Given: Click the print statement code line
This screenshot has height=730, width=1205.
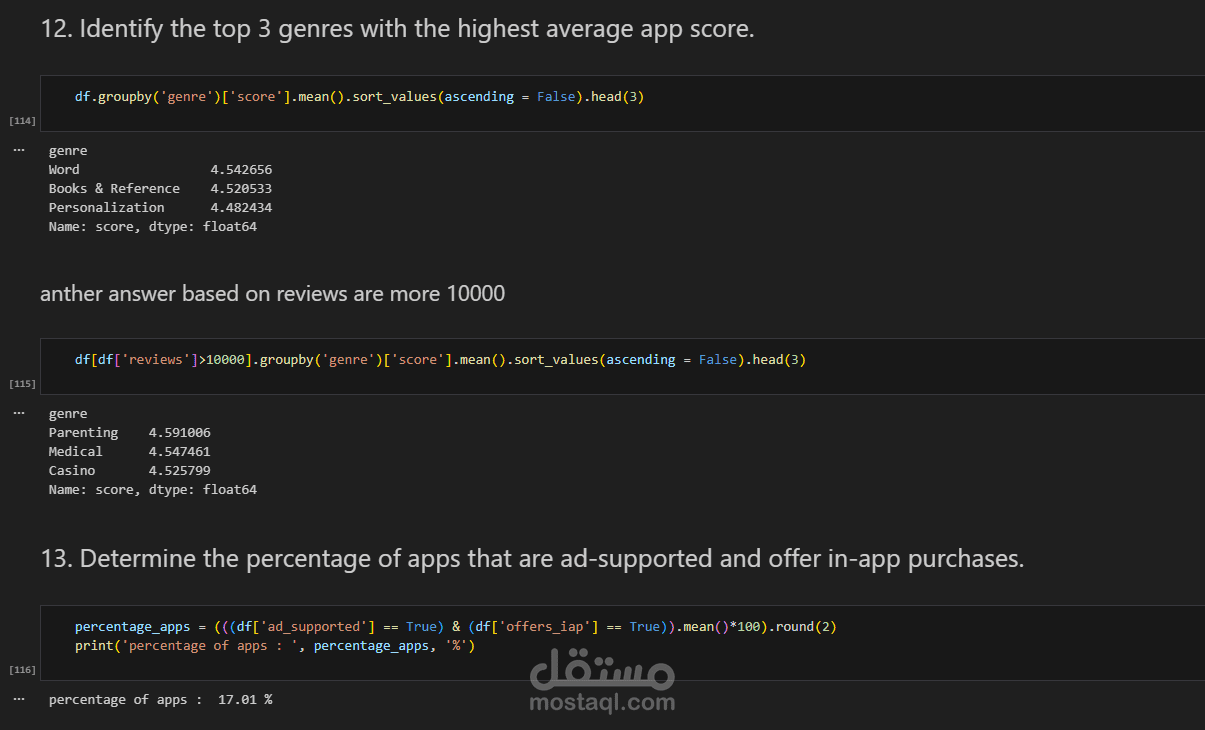Looking at the screenshot, I should [x=275, y=646].
